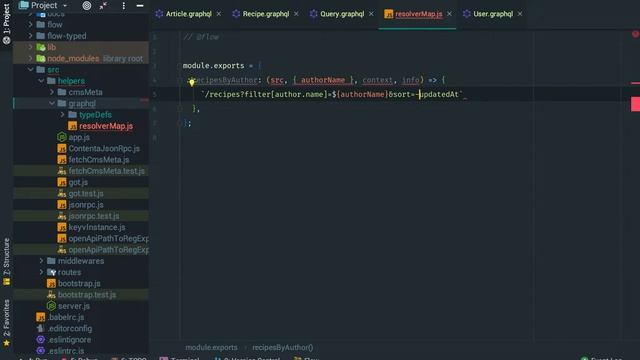Open bootstrap.test.js file
Screen dimensions: 640x360
87,295
